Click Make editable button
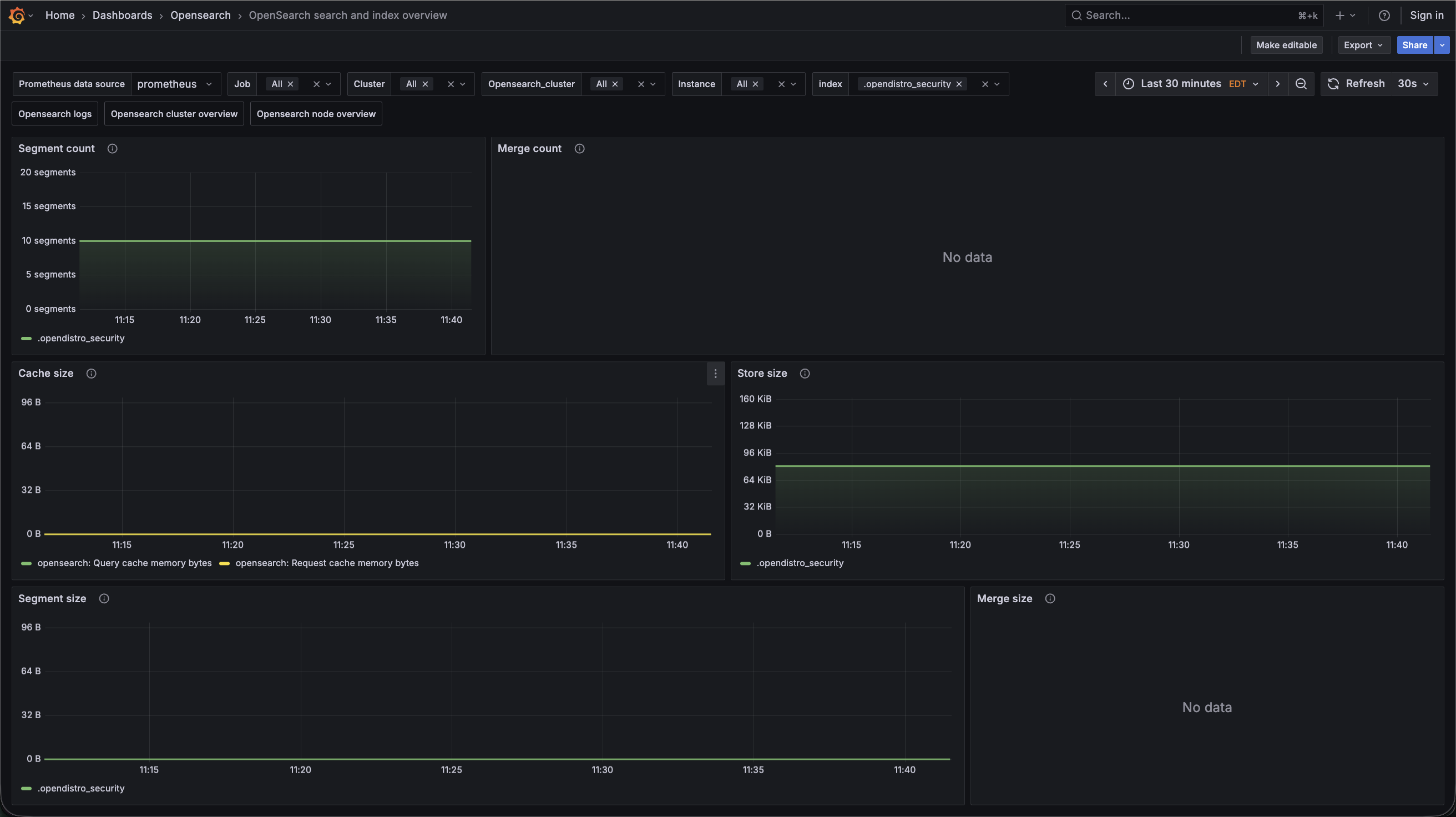1456x817 pixels. point(1286,45)
